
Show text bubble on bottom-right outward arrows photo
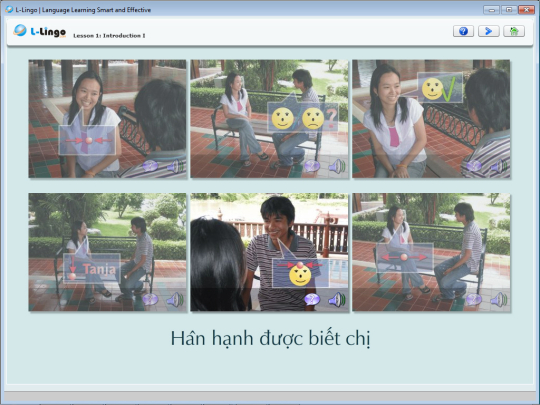point(474,300)
